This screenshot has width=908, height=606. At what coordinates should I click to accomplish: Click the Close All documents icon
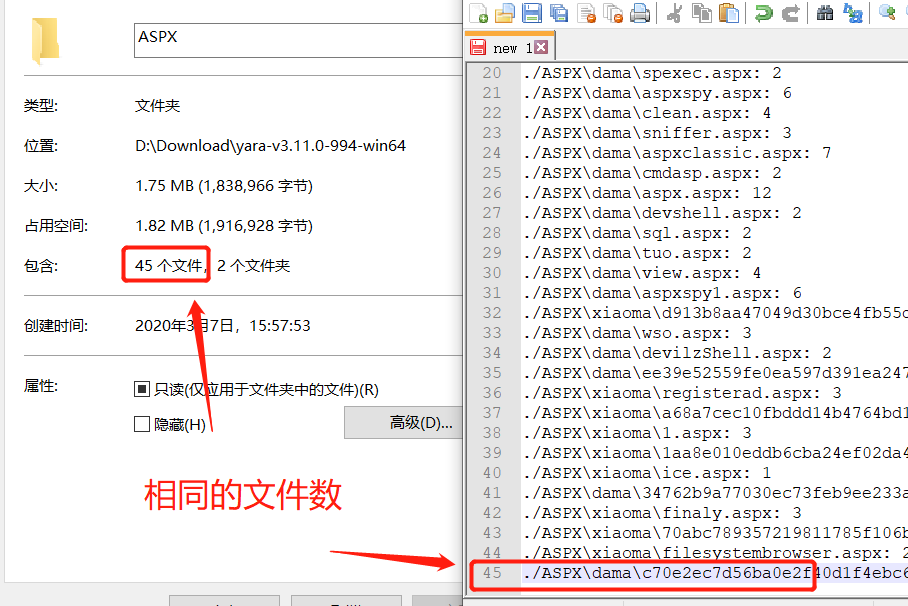[x=613, y=13]
